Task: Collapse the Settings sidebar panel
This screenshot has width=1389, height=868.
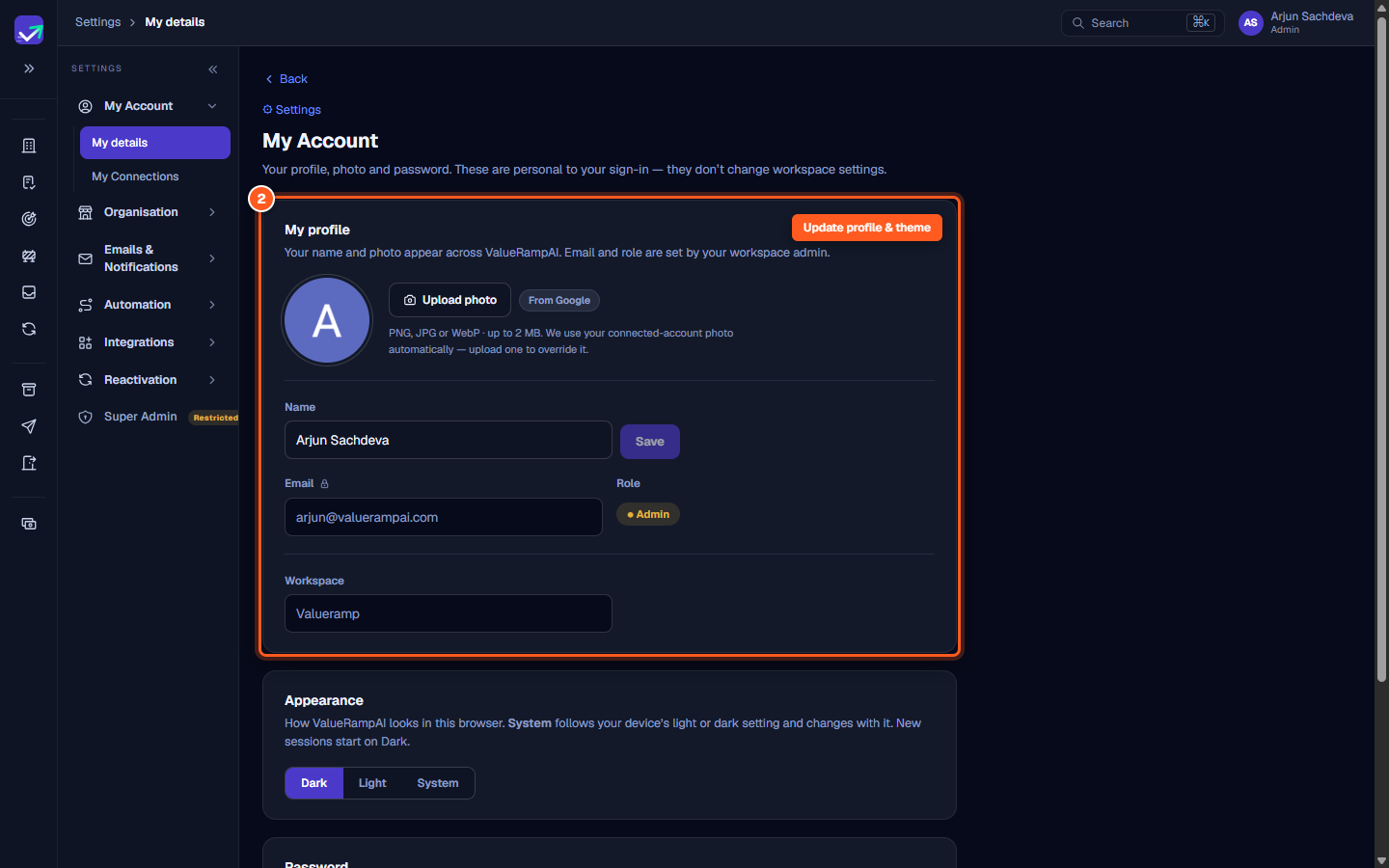Action: (x=212, y=69)
